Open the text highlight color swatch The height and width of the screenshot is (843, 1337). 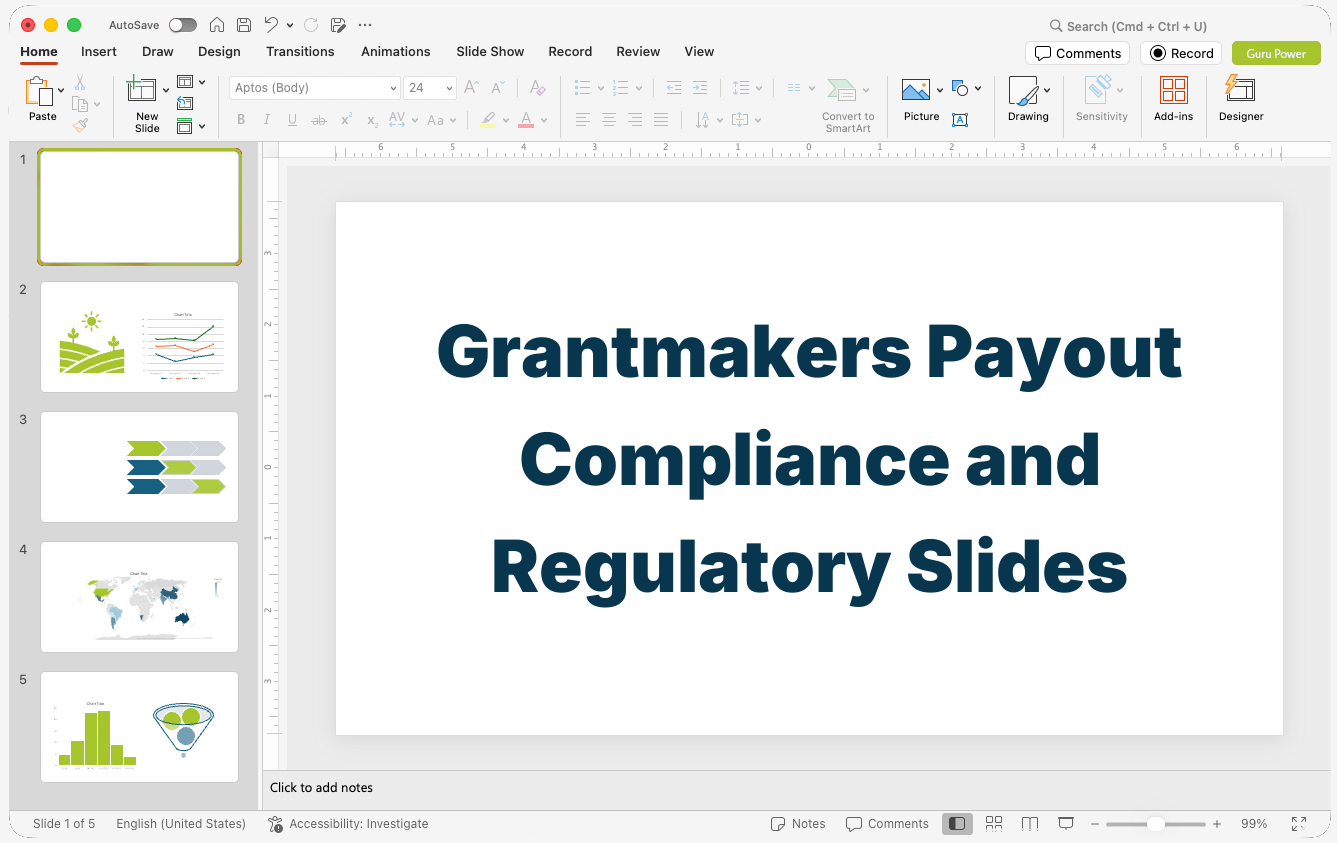pos(488,120)
